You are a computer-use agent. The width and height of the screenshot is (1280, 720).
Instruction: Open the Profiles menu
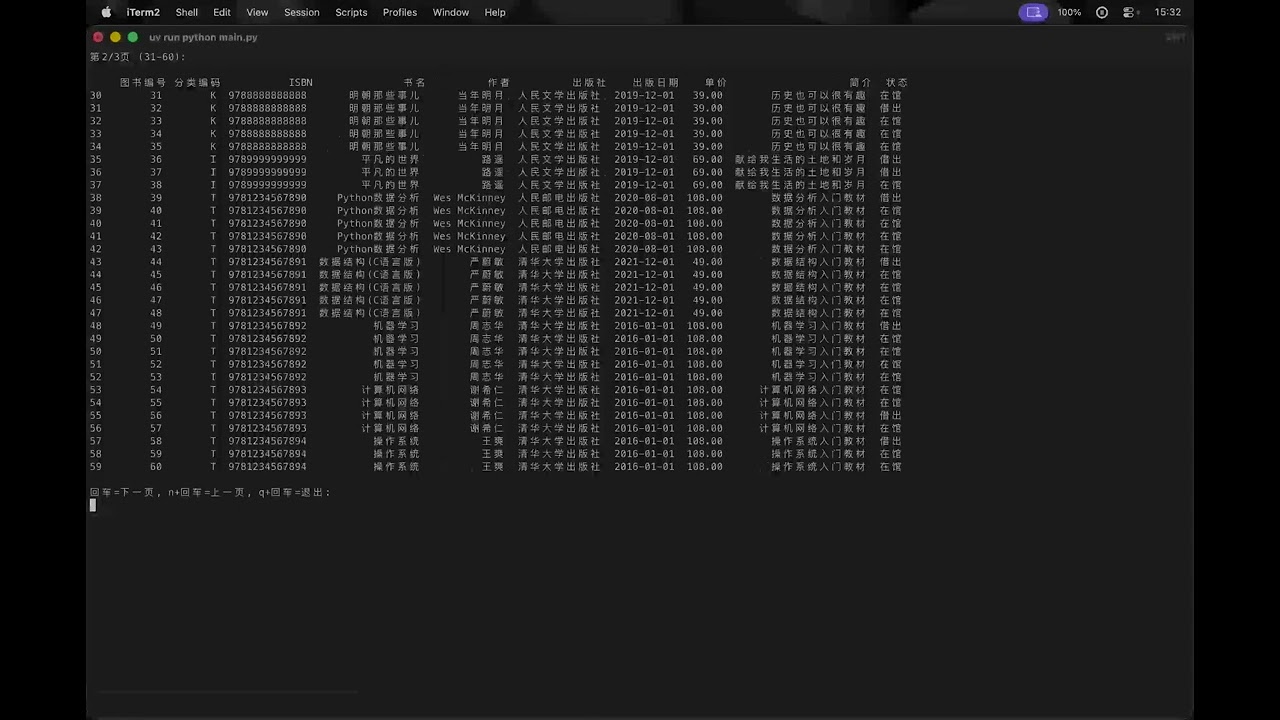coord(400,12)
